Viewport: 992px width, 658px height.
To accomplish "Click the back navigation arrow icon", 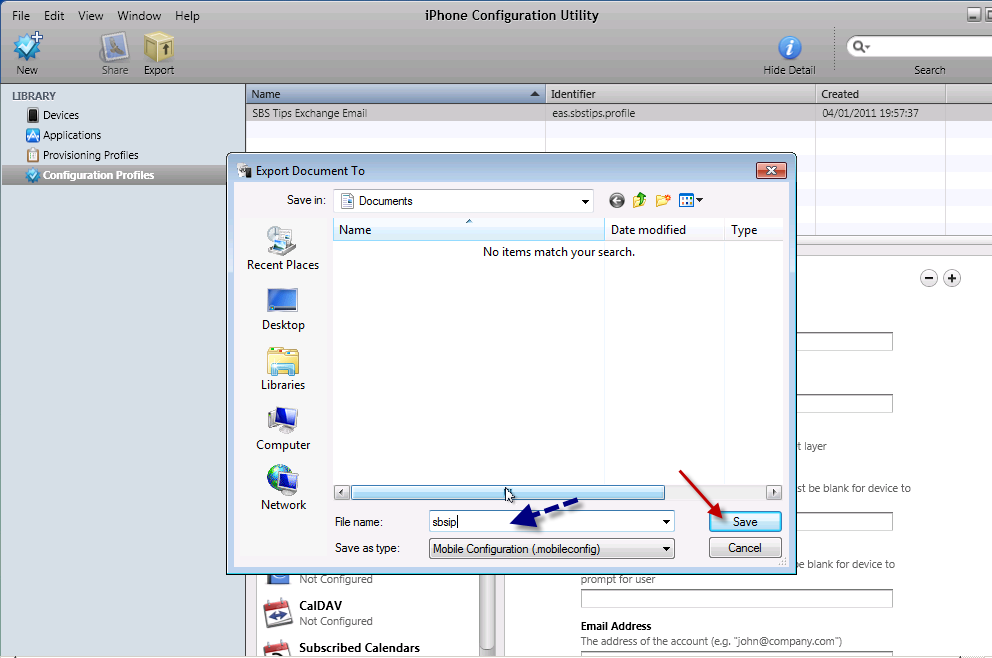I will (616, 201).
